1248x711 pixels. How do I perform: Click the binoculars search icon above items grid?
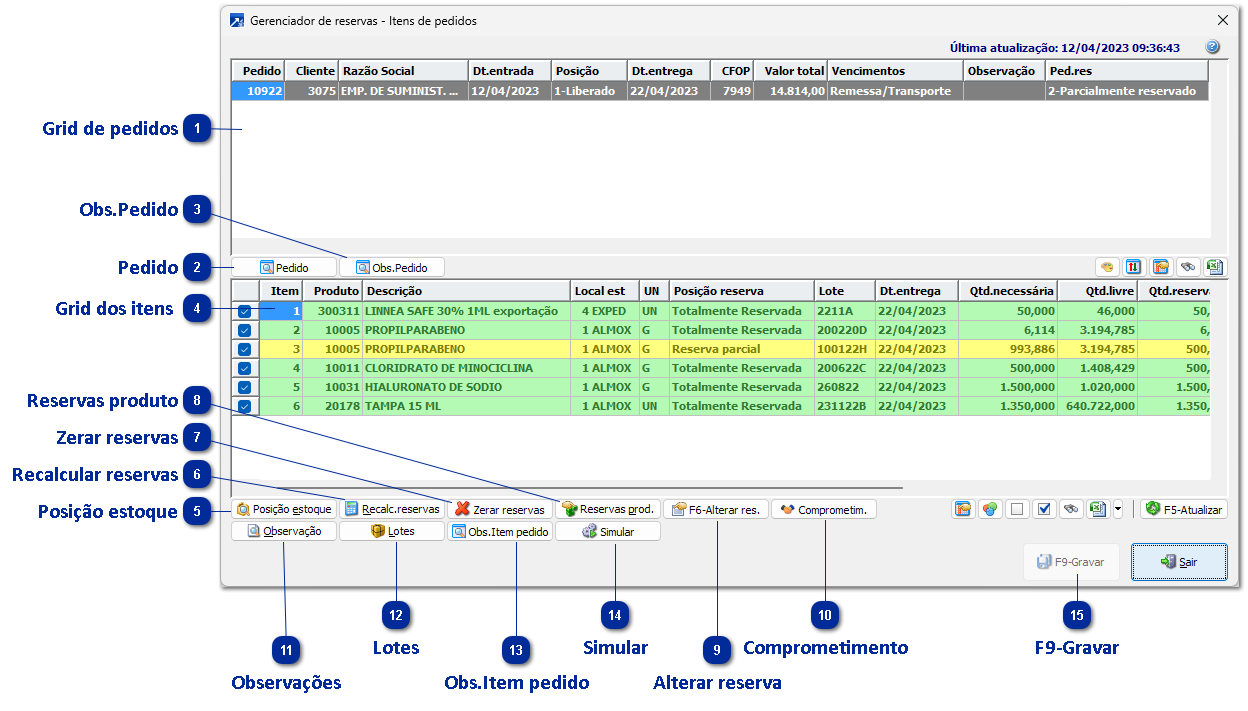click(x=1187, y=267)
